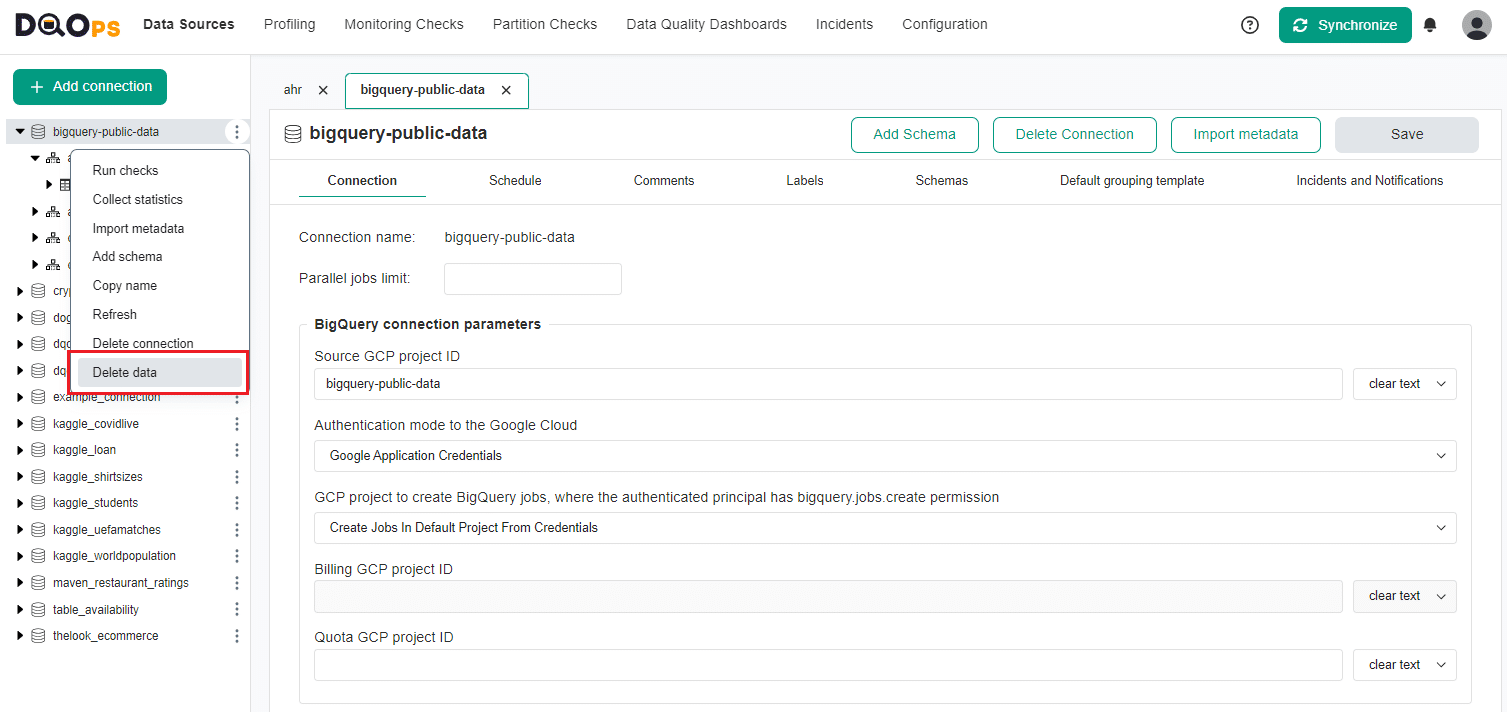The image size is (1507, 712).
Task: Open the clear text dropdown for Quota GCP project ID
Action: [x=1405, y=665]
